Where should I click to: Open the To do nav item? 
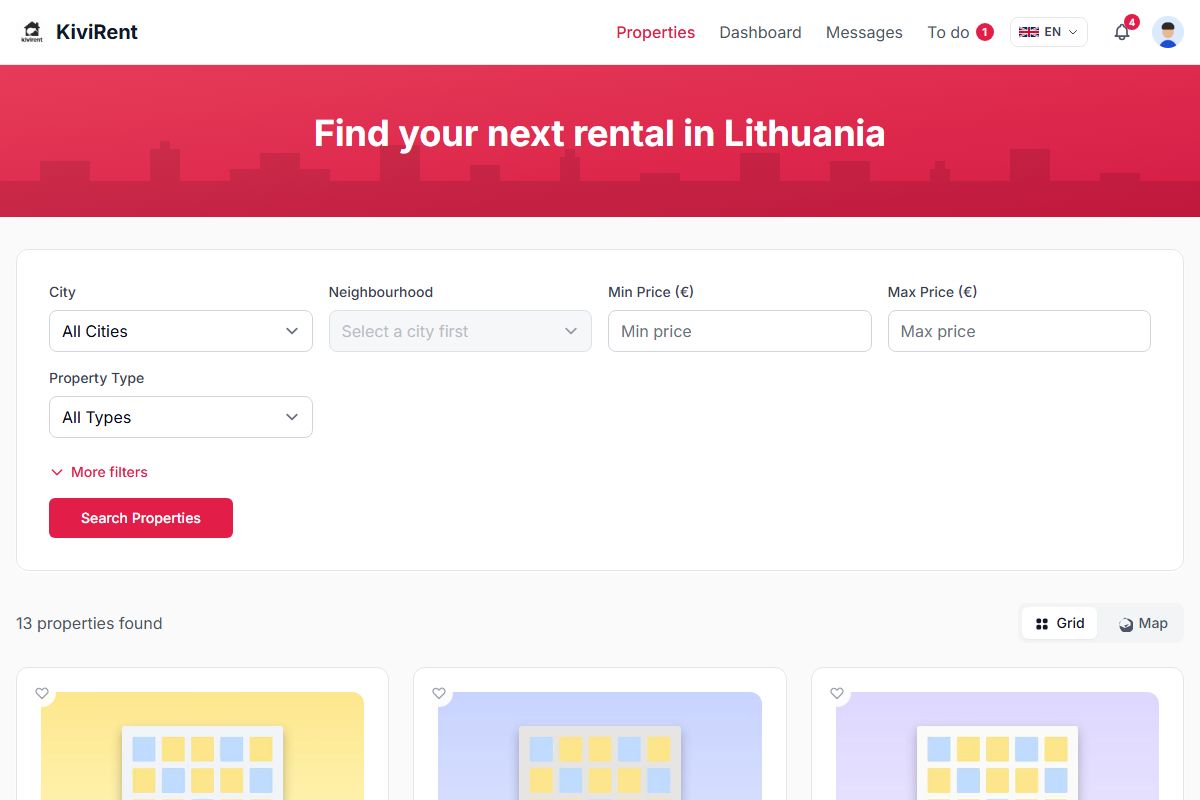click(960, 32)
